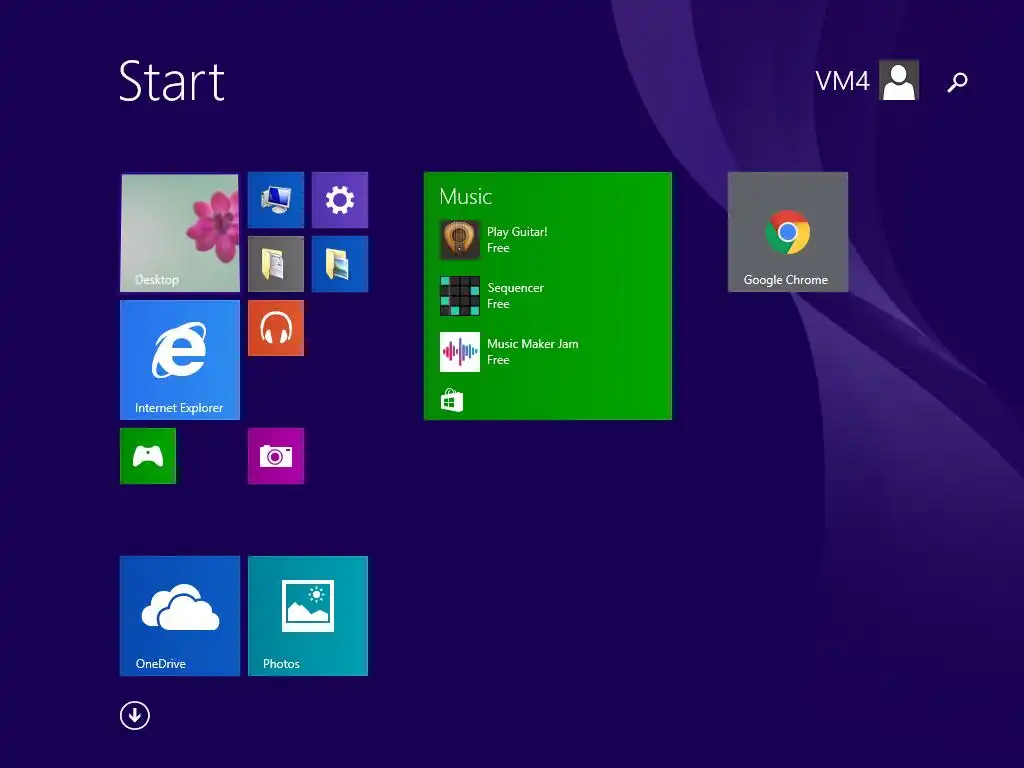Open the Documents folder tile
This screenshot has width=1024, height=768.
click(276, 264)
